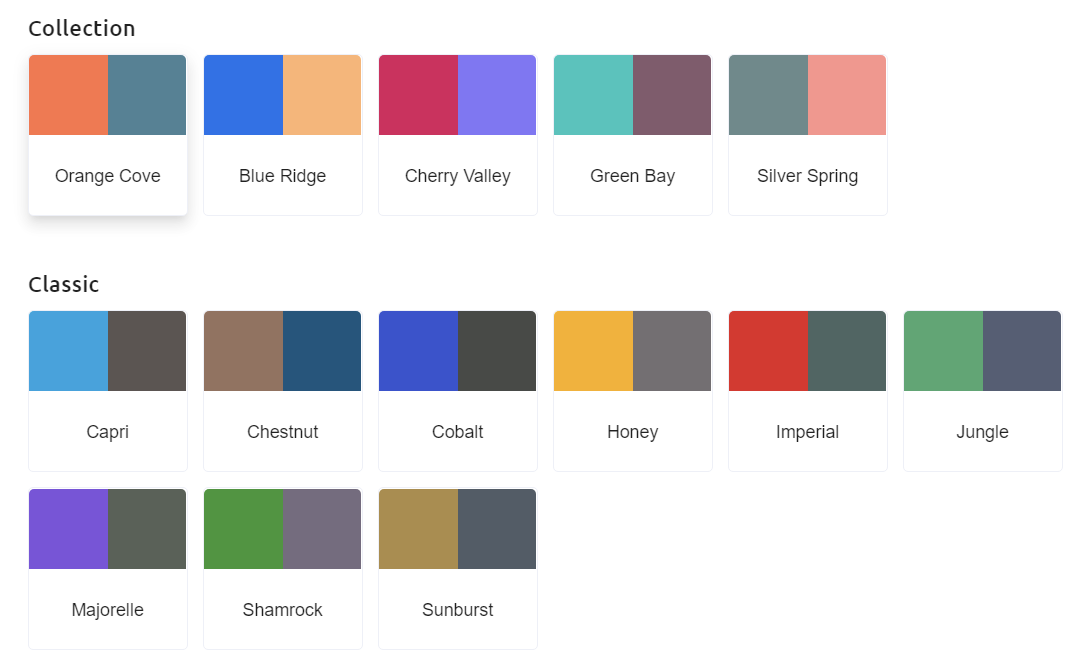
Task: Click the violet swatch of Majorelle
Action: click(68, 529)
